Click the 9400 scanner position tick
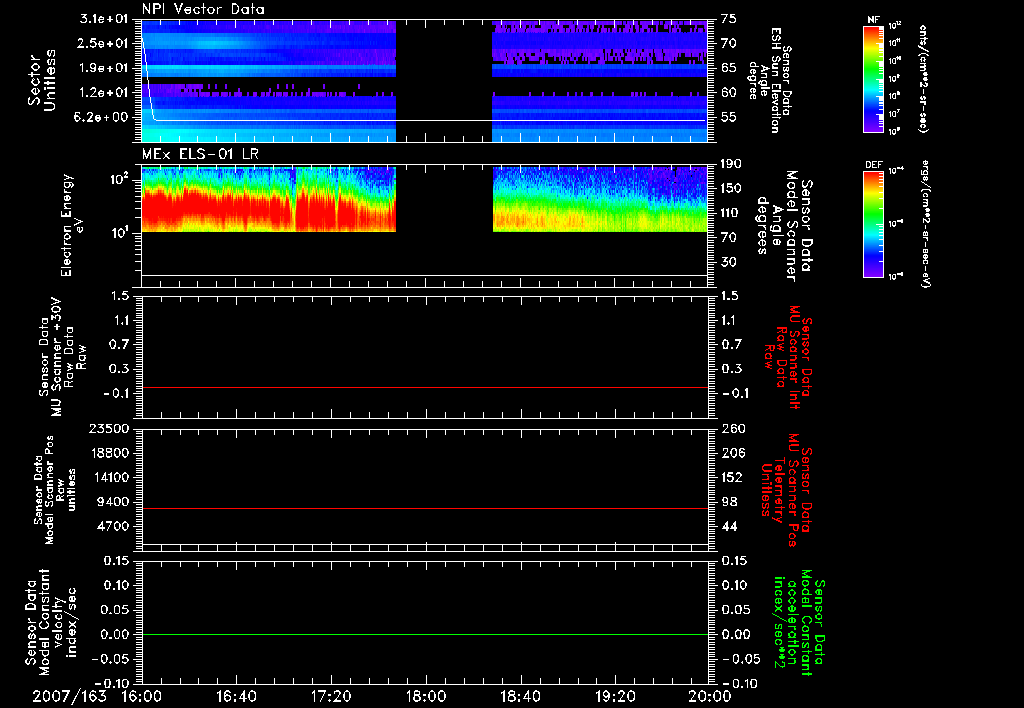Image resolution: width=1024 pixels, height=708 pixels. pyautogui.click(x=114, y=502)
